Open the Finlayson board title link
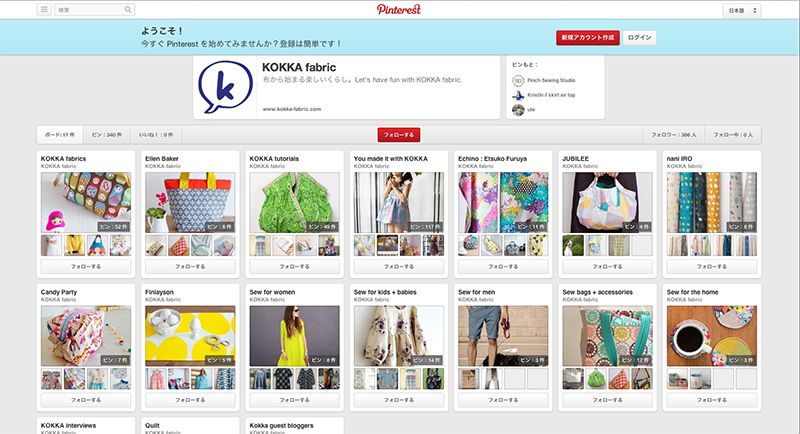800x434 pixels. 159,292
